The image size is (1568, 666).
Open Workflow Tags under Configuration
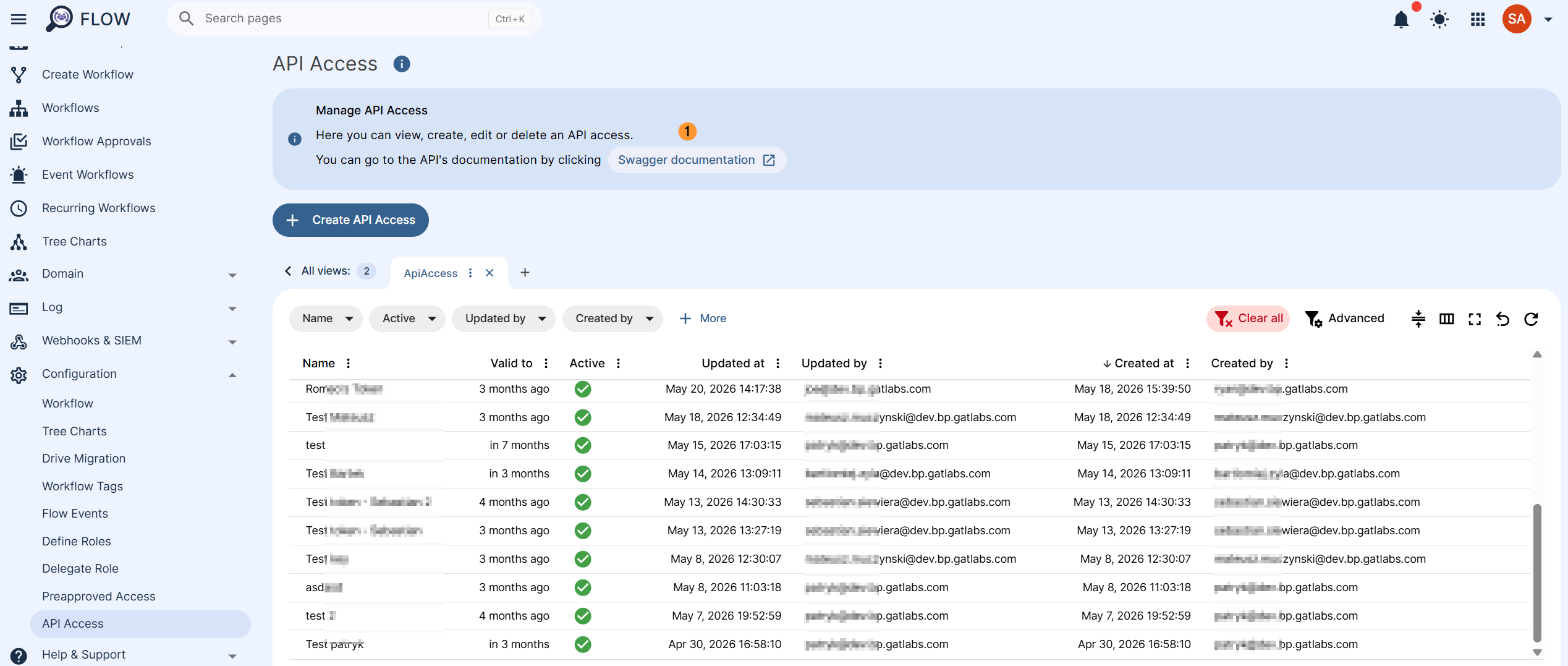(82, 487)
